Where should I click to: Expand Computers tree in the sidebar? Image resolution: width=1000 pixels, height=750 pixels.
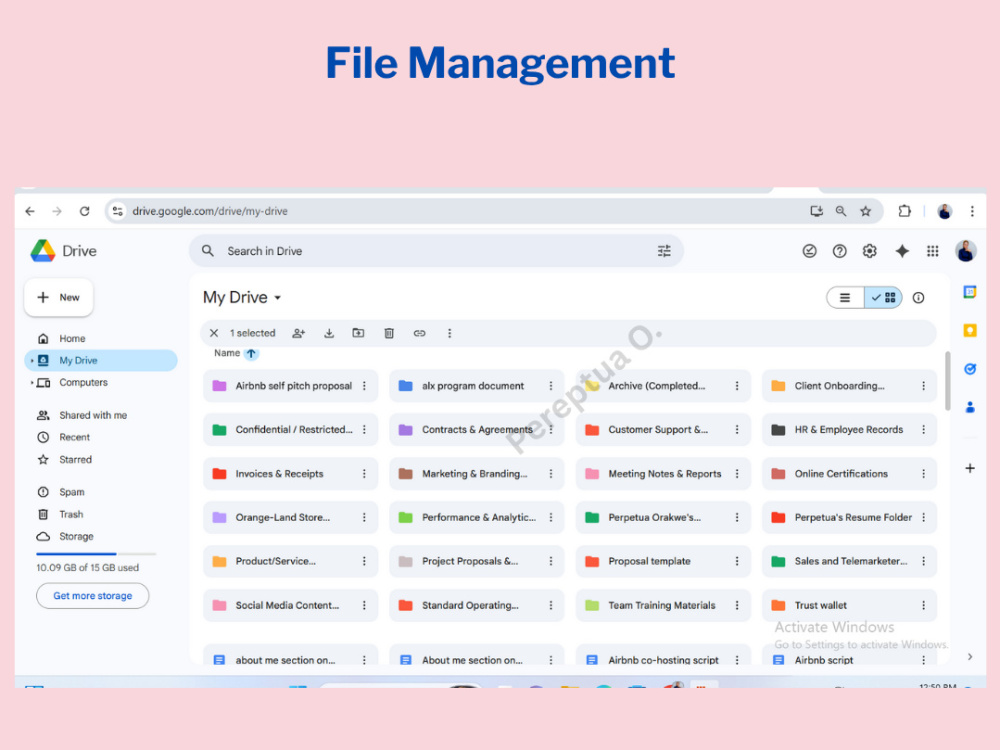pos(31,383)
